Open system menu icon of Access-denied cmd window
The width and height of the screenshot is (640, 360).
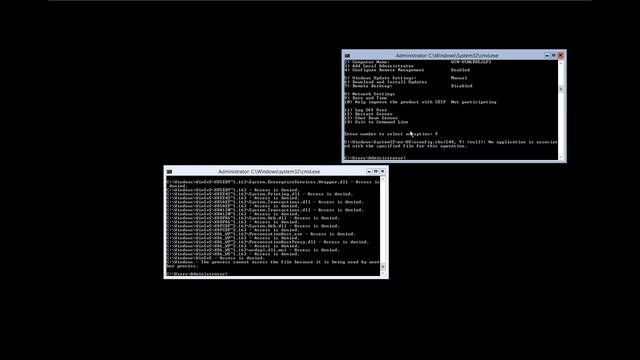[169, 172]
